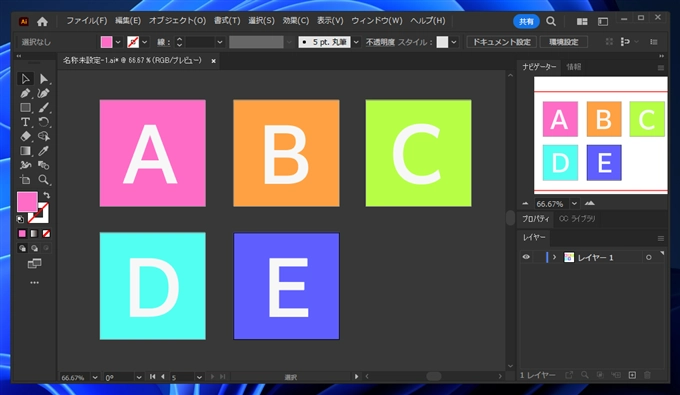Create new layer in Layers panel
This screenshot has height=395, width=680.
(x=632, y=375)
